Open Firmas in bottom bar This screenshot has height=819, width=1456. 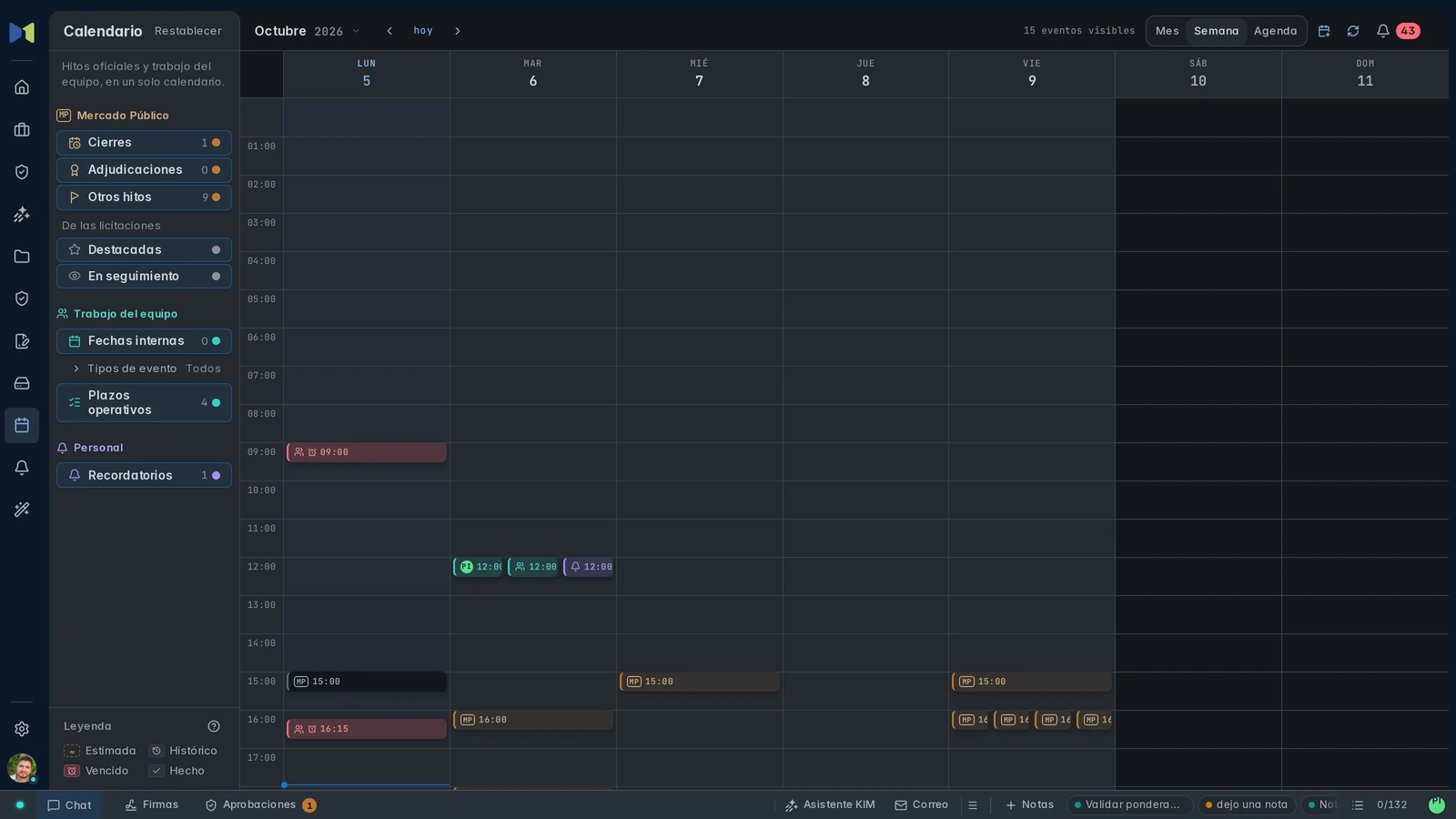pyautogui.click(x=152, y=805)
